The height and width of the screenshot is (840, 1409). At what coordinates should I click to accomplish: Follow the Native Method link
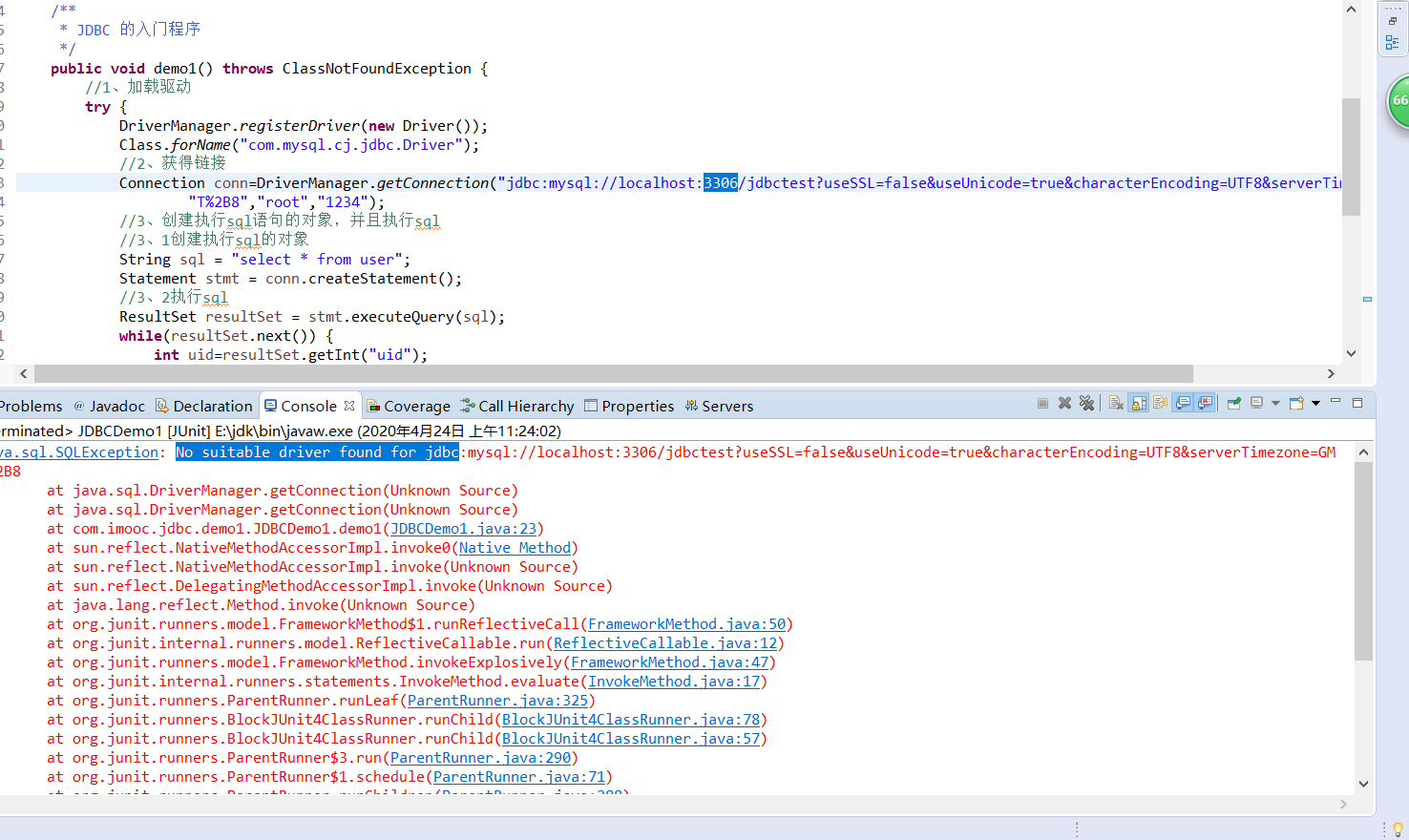[515, 548]
